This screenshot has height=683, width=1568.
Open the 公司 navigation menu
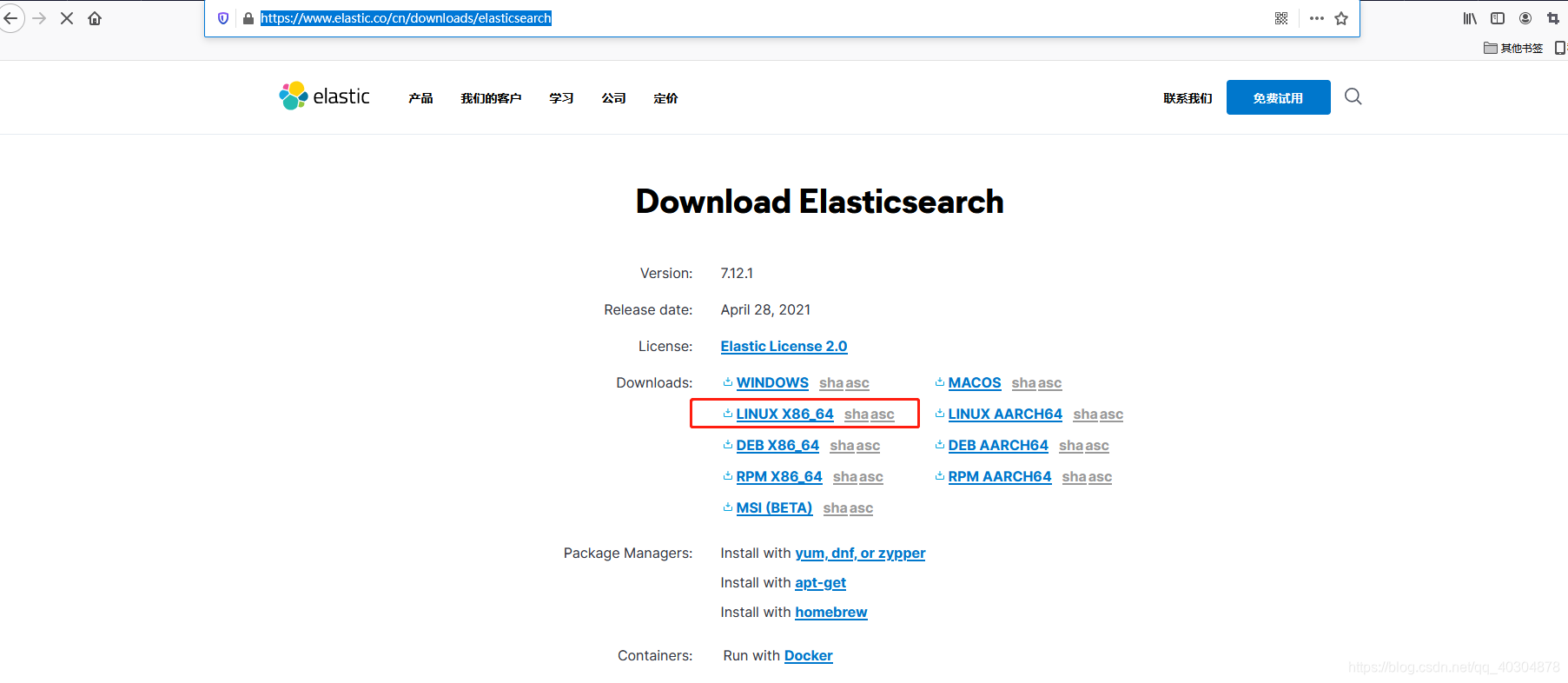click(613, 98)
